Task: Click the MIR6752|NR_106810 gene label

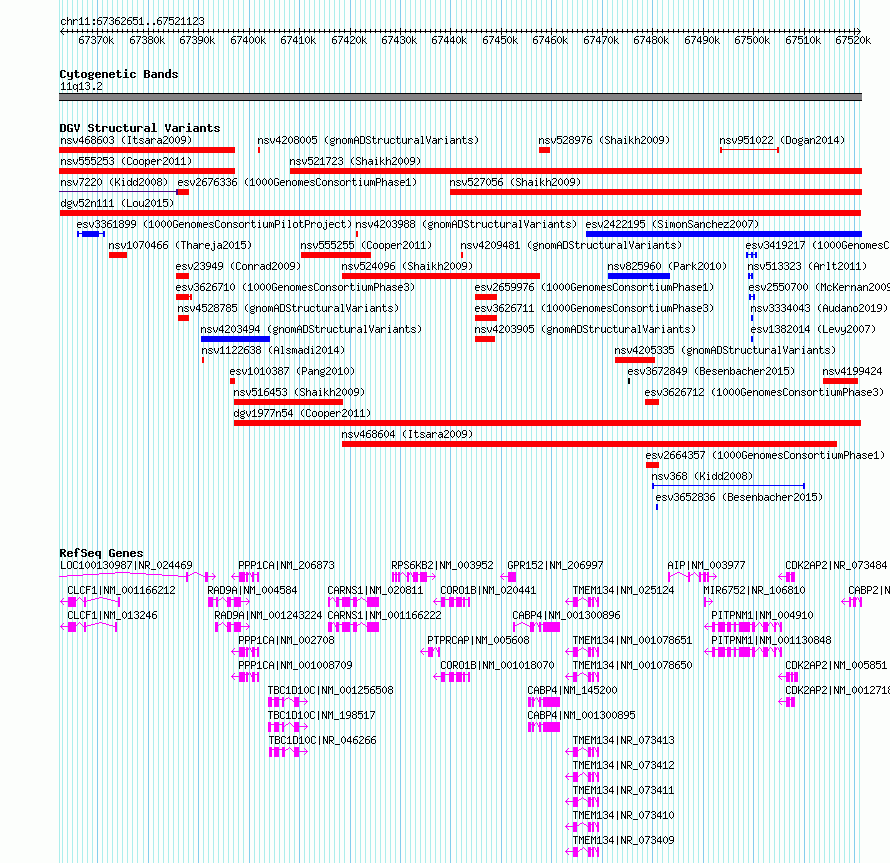Action: click(754, 590)
